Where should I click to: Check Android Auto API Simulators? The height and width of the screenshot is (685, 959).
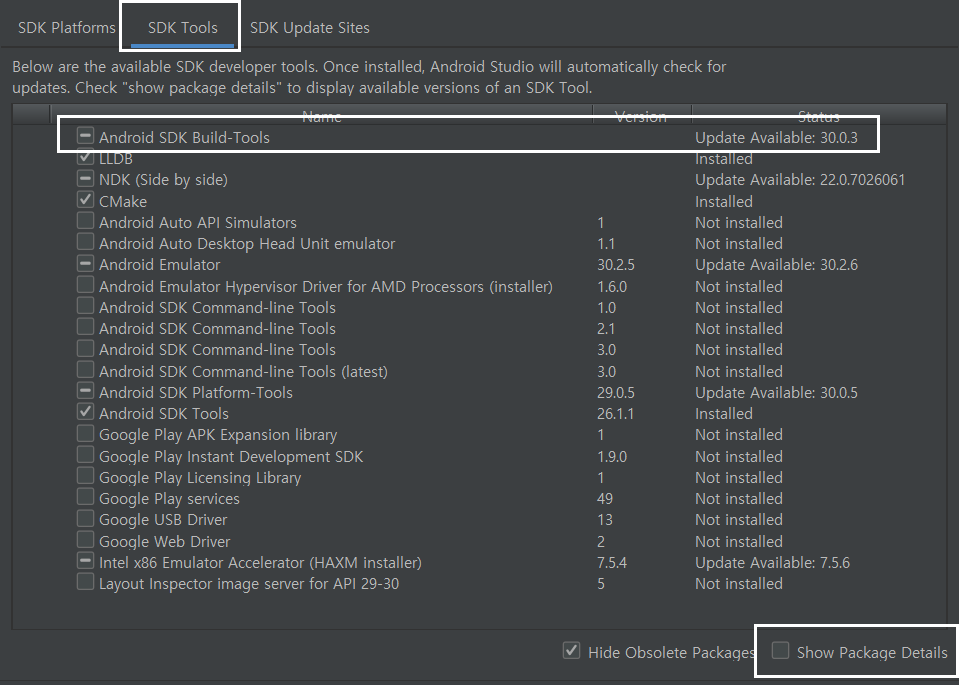pyautogui.click(x=85, y=221)
